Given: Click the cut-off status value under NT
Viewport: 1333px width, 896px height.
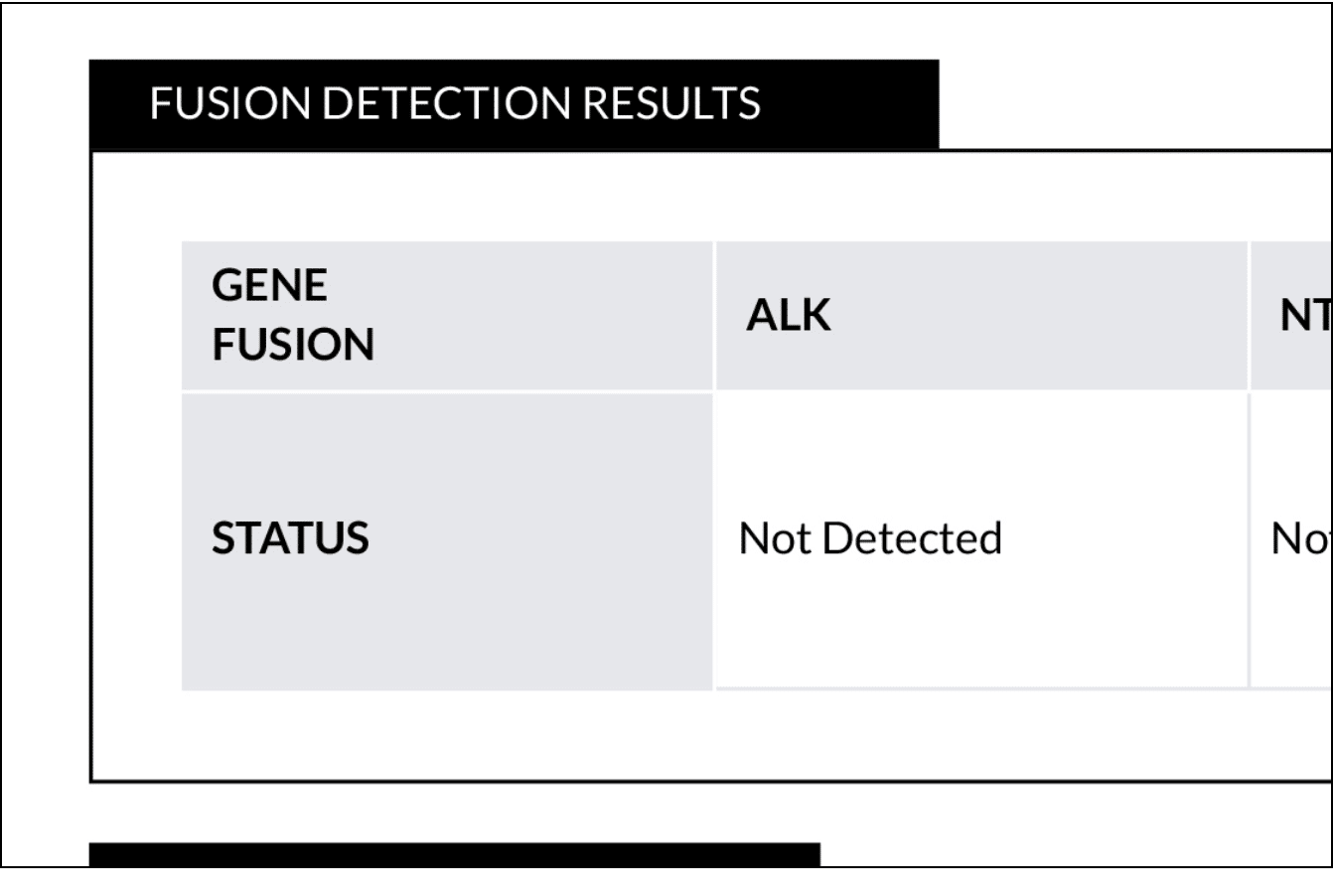Looking at the screenshot, I should coord(1300,538).
